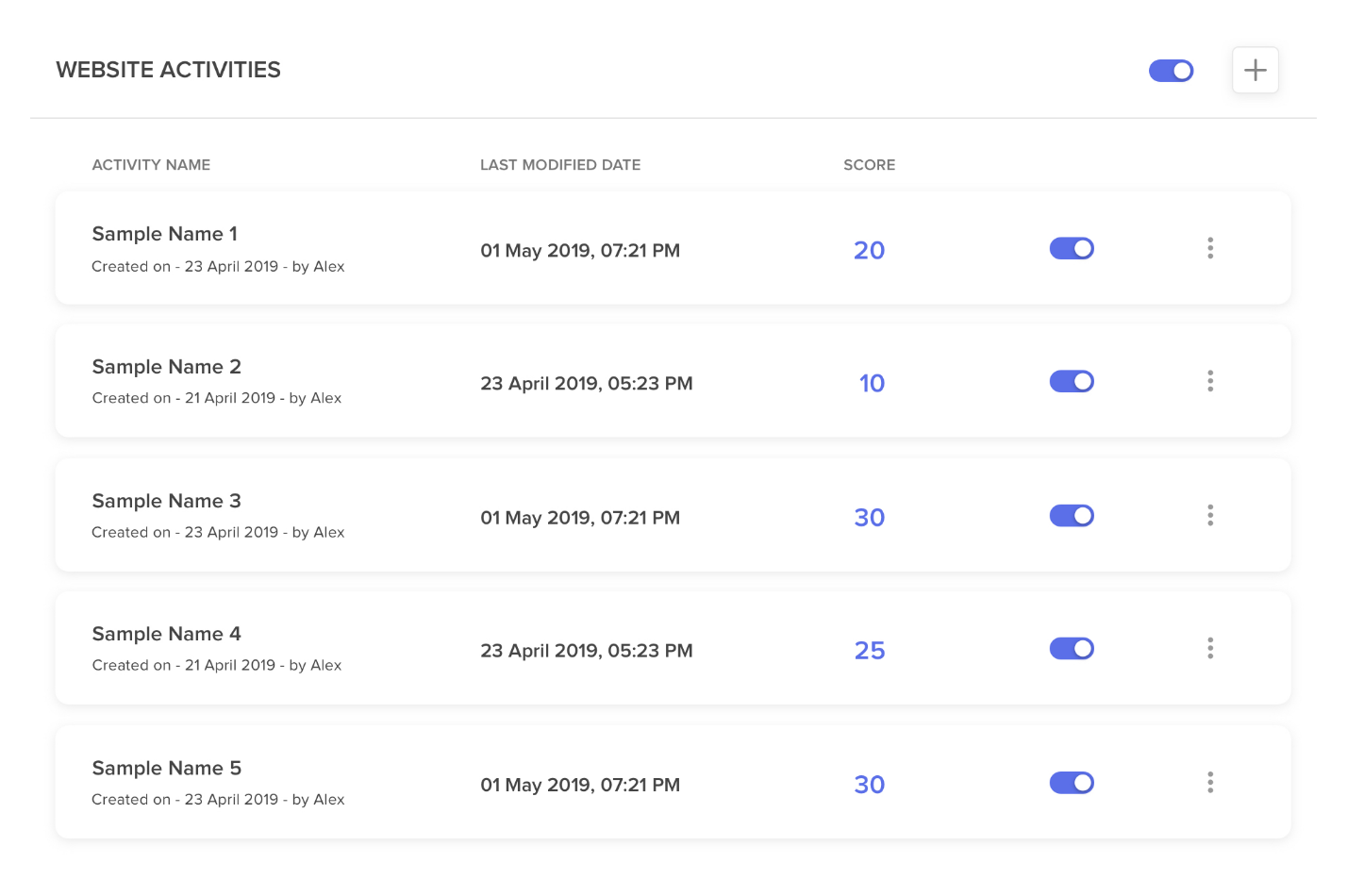This screenshot has width=1347, height=896.
Task: Select the Sample Name 5 title
Action: (166, 768)
